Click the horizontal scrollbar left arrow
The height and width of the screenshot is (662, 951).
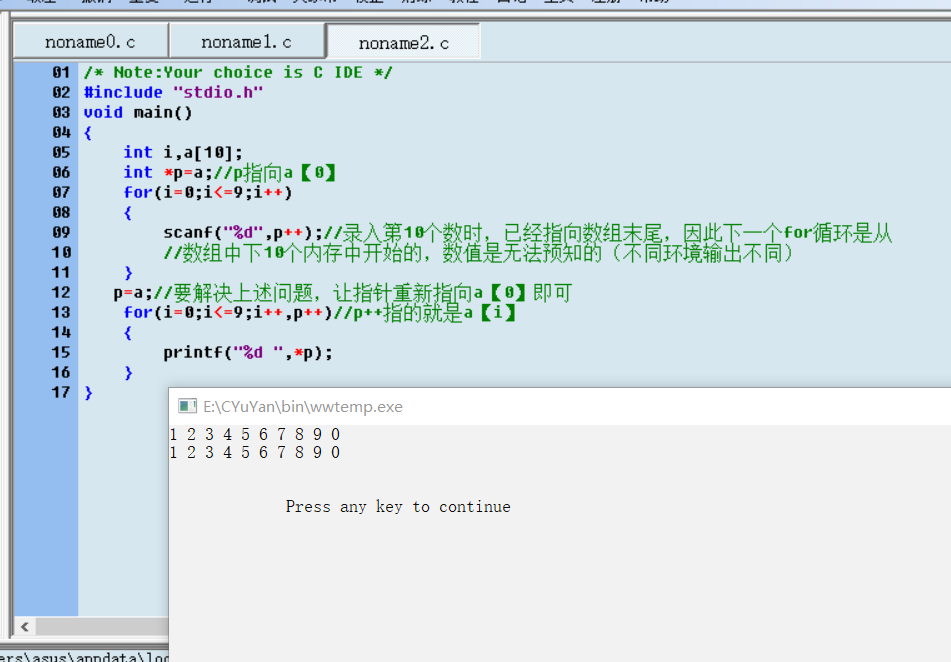click(25, 626)
